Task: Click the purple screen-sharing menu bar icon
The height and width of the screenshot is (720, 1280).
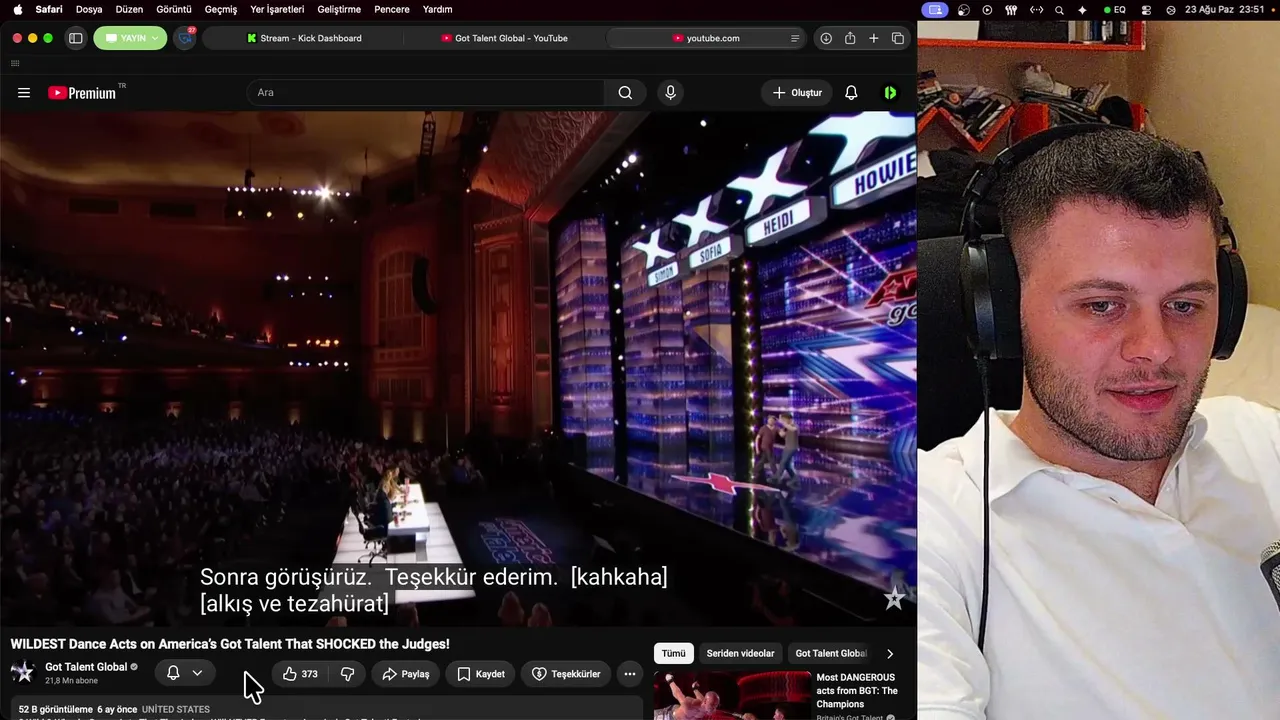Action: pyautogui.click(x=935, y=9)
